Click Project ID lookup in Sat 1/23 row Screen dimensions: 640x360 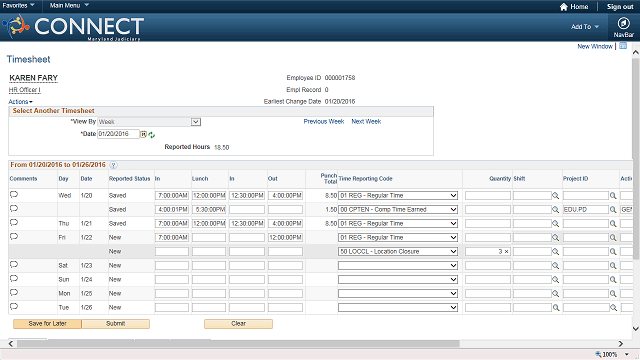pos(613,266)
